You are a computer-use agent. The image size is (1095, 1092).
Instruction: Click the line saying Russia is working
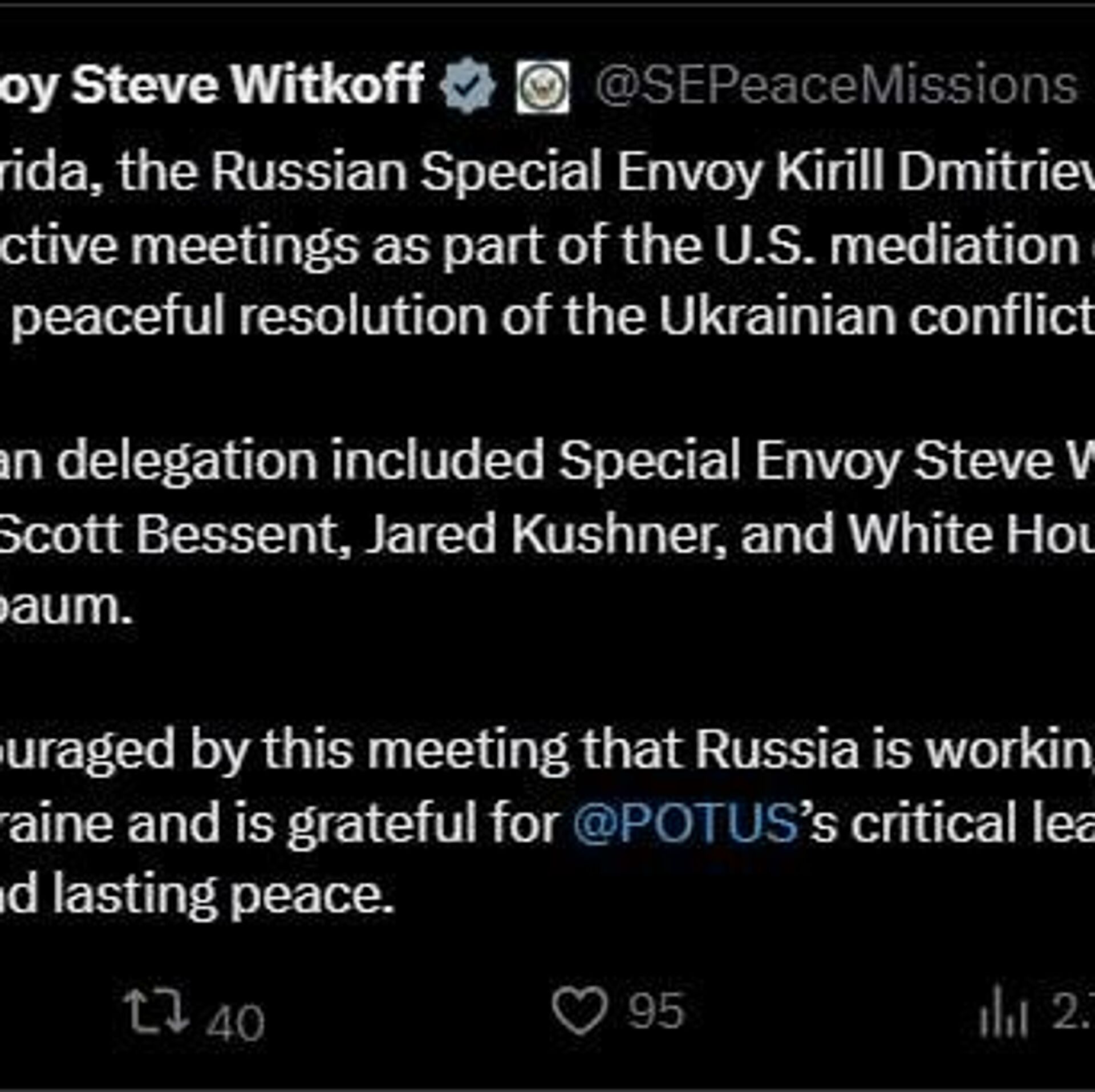pos(570,751)
